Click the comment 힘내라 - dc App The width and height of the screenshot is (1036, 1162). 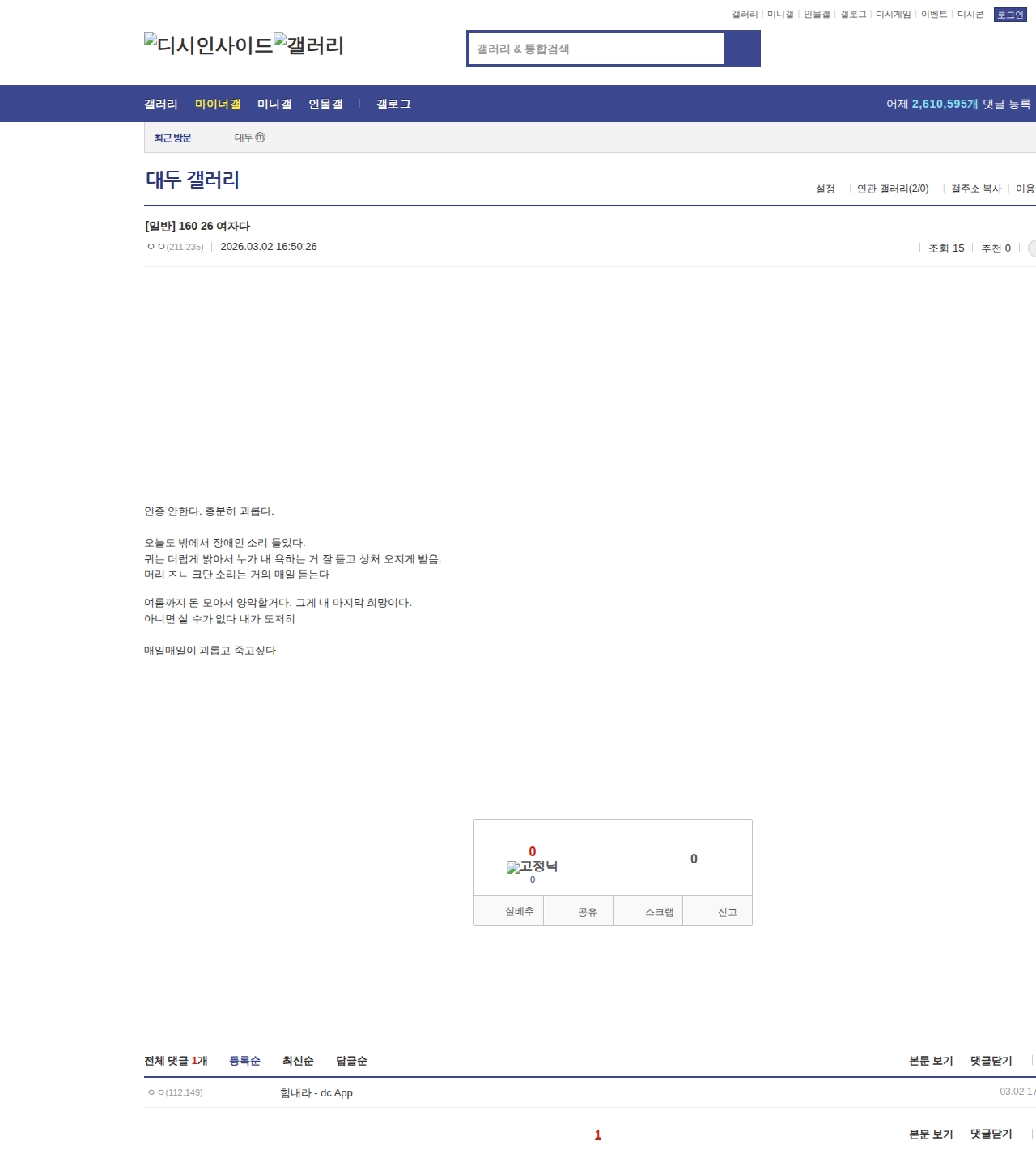click(316, 1093)
